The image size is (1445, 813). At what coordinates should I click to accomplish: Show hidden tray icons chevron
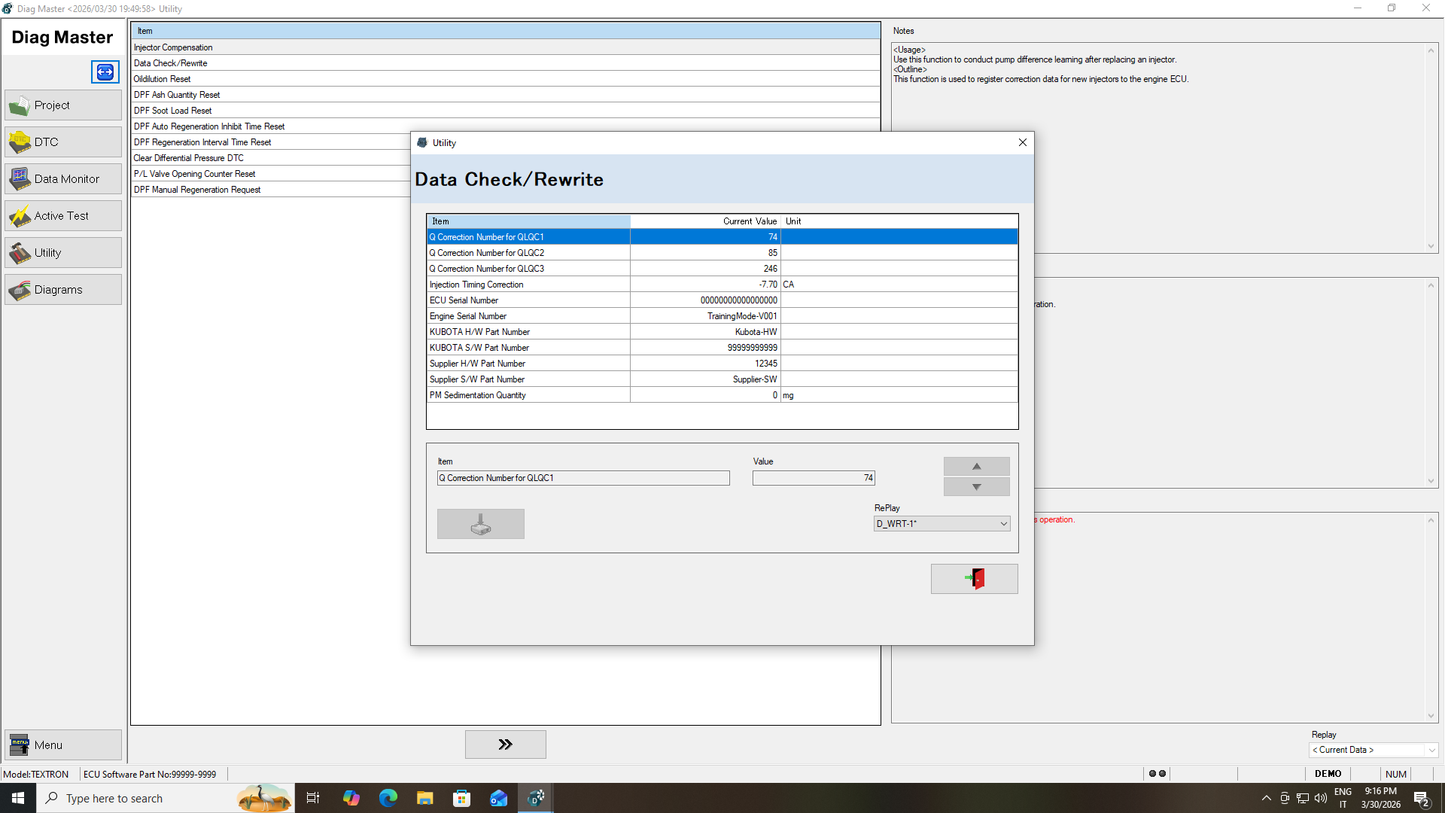click(1266, 798)
